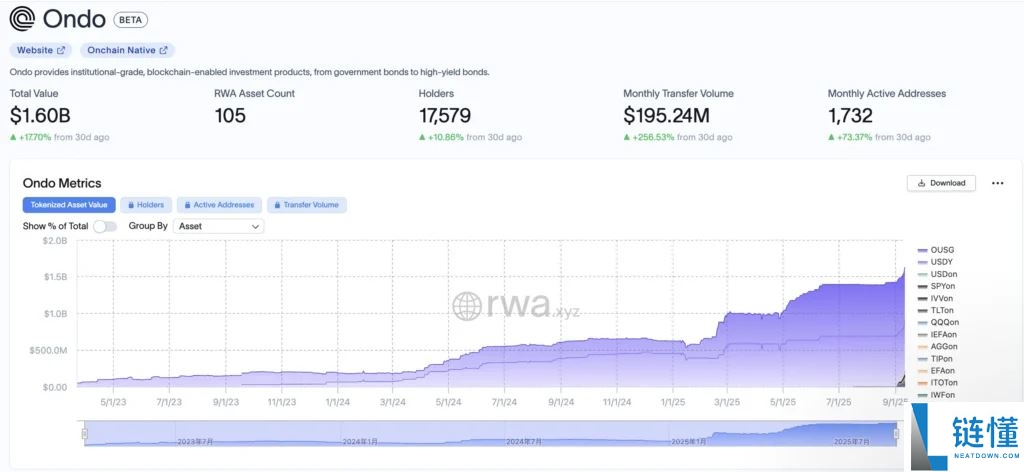Toggle EFAon series in legend

click(x=936, y=371)
